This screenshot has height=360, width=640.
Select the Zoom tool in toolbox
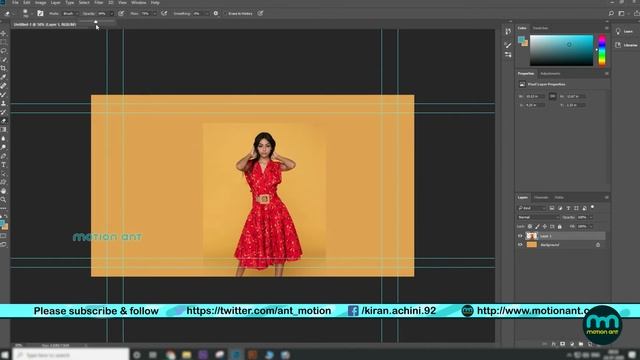pos(3,200)
